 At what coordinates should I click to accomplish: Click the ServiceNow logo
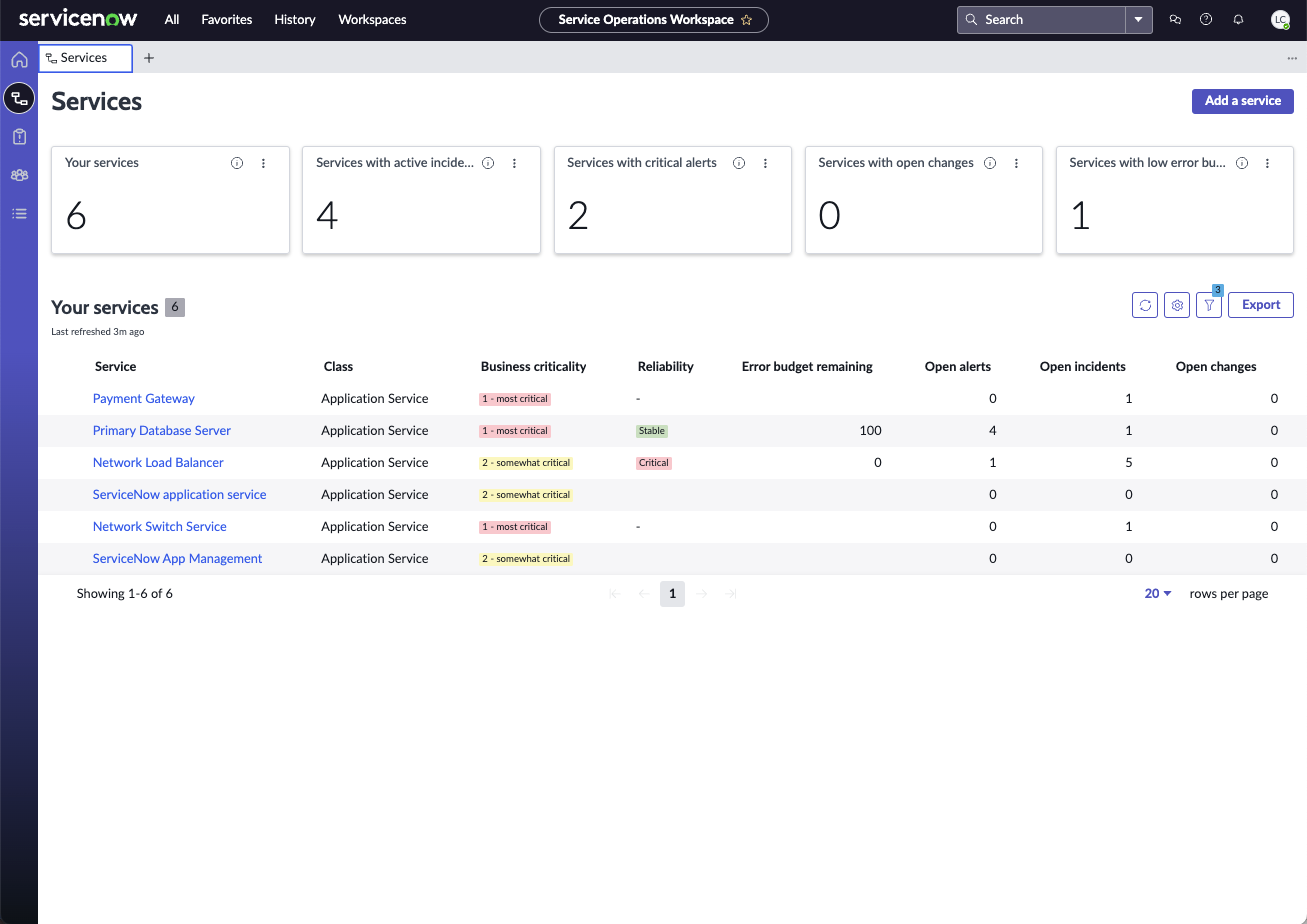click(78, 19)
